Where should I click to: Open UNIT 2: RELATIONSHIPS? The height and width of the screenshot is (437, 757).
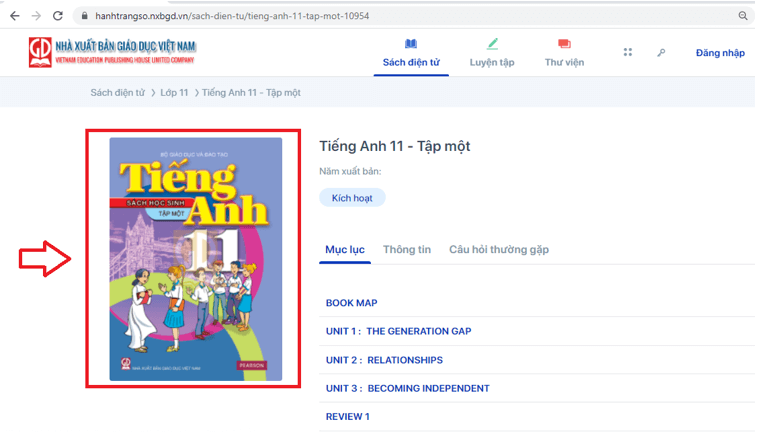pos(384,360)
